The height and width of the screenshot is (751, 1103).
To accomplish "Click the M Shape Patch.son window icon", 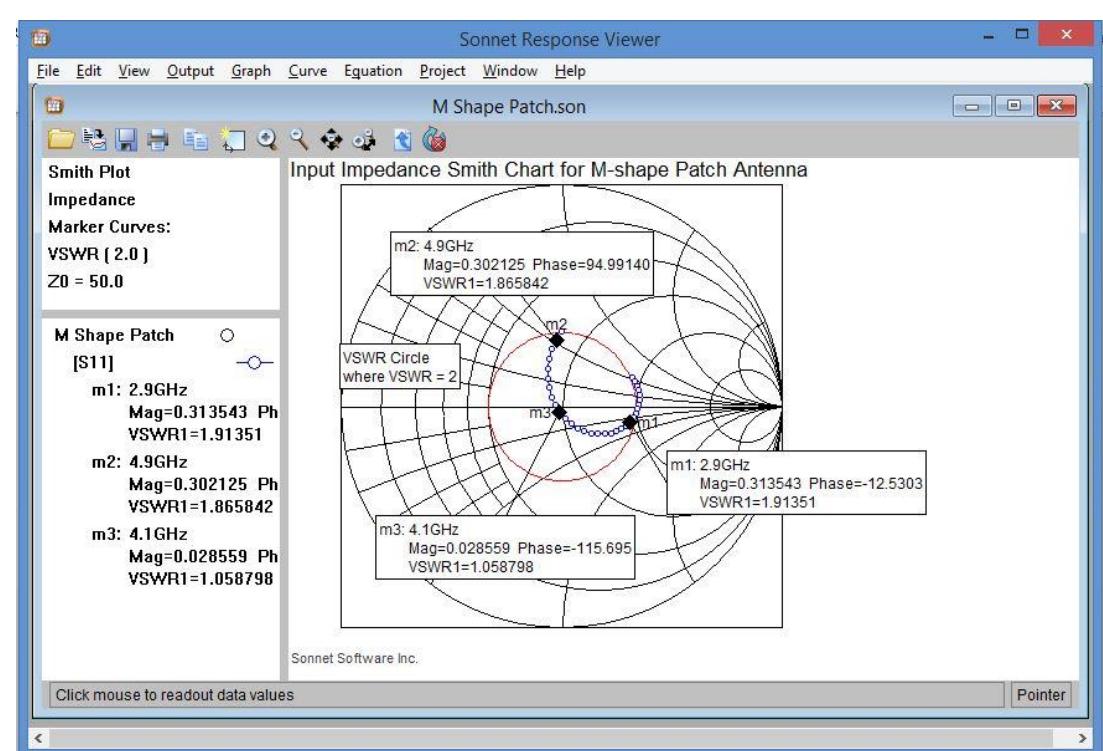I will pos(54,105).
